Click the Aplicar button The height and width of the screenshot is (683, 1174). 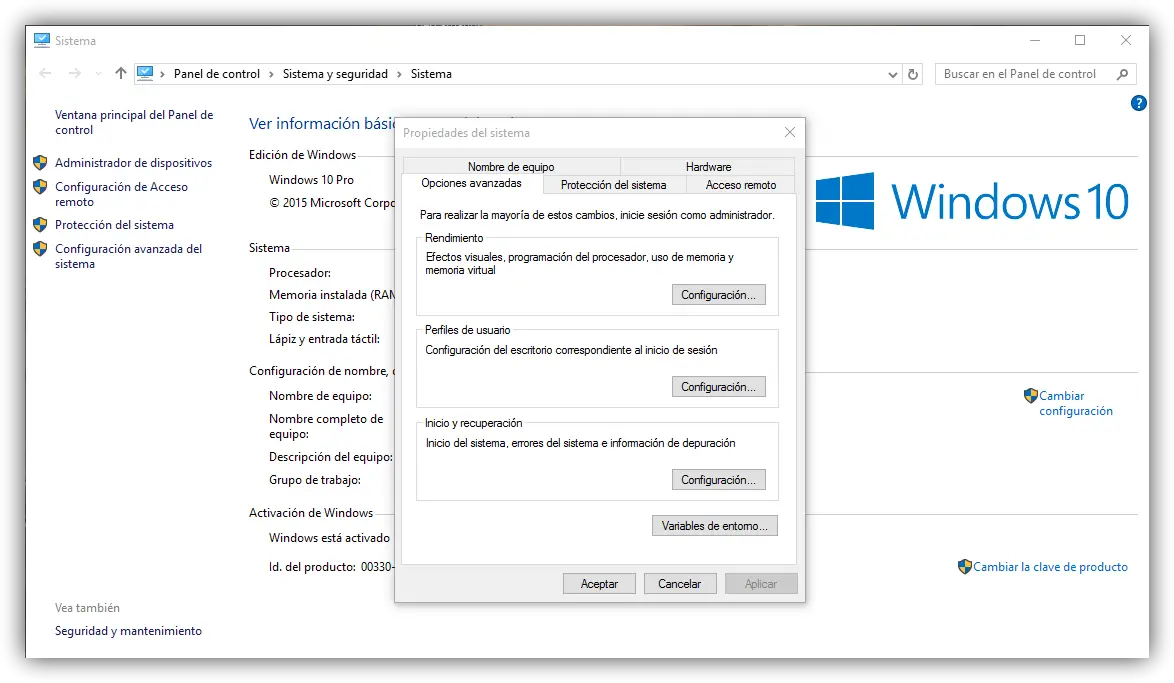(x=761, y=584)
